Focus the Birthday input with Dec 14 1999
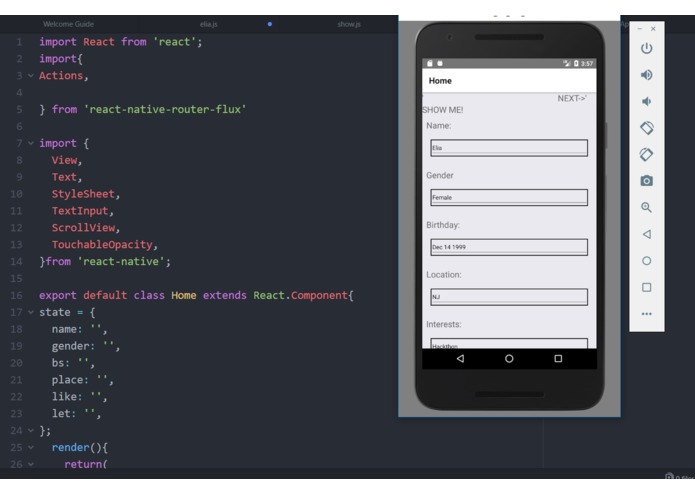695x494 pixels. 509,247
